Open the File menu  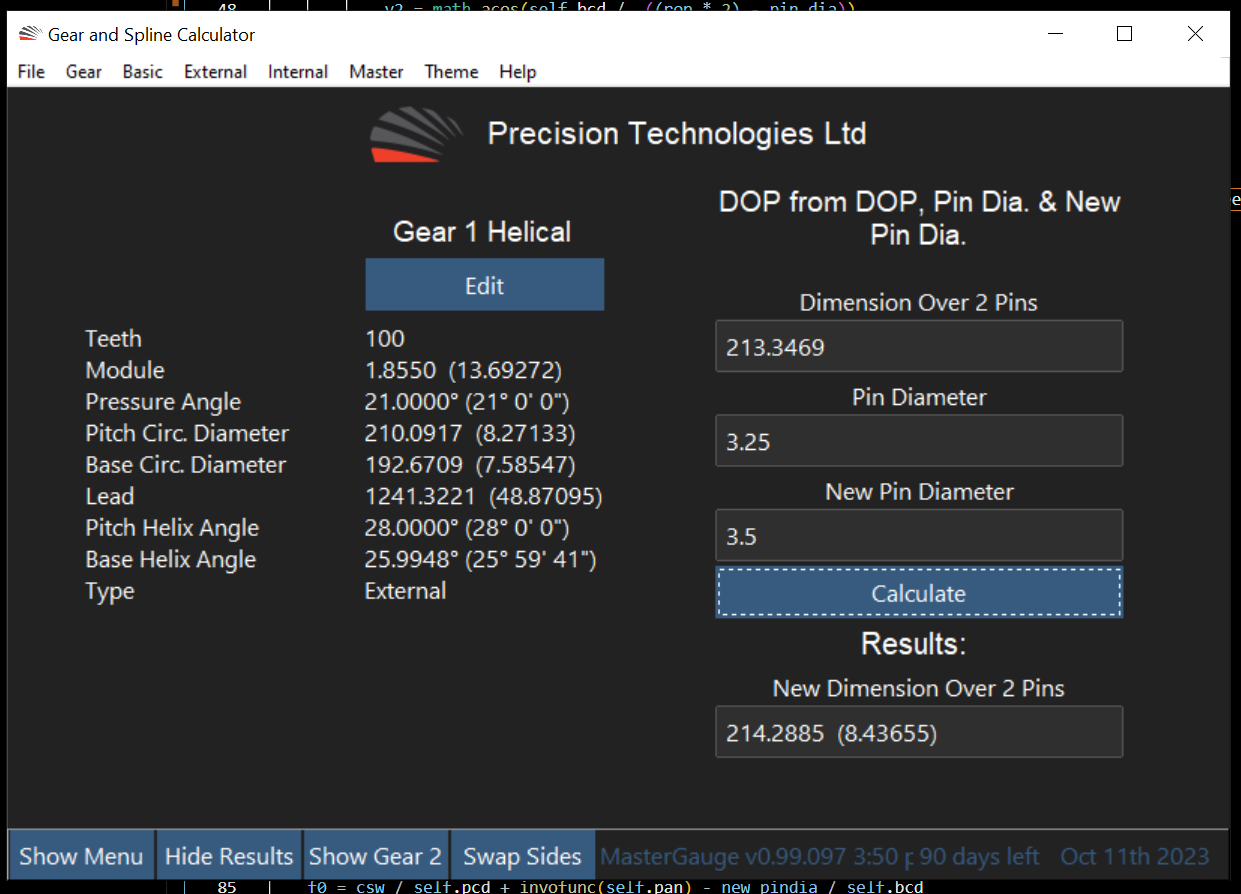(30, 71)
